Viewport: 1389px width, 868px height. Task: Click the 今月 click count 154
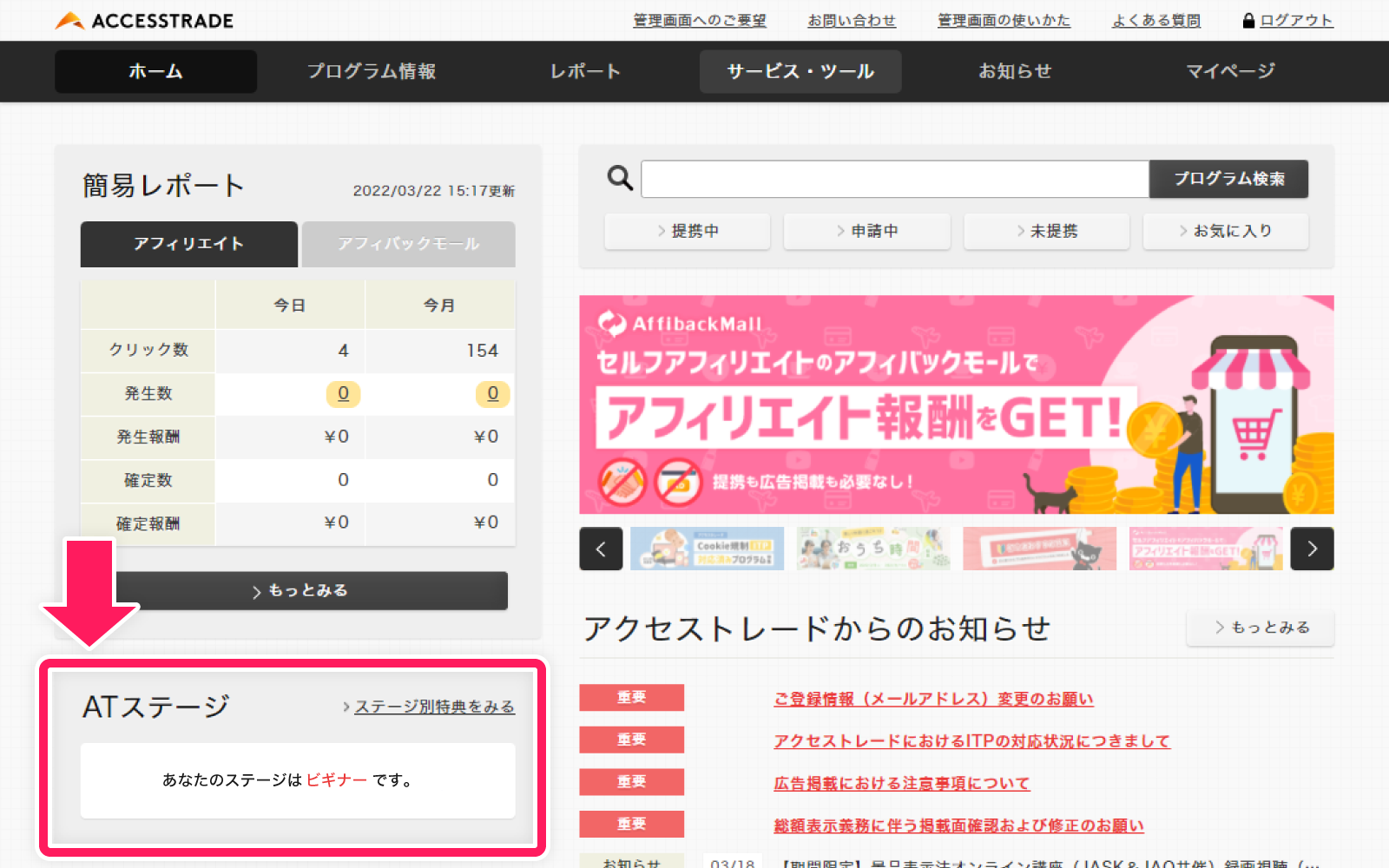pos(482,351)
